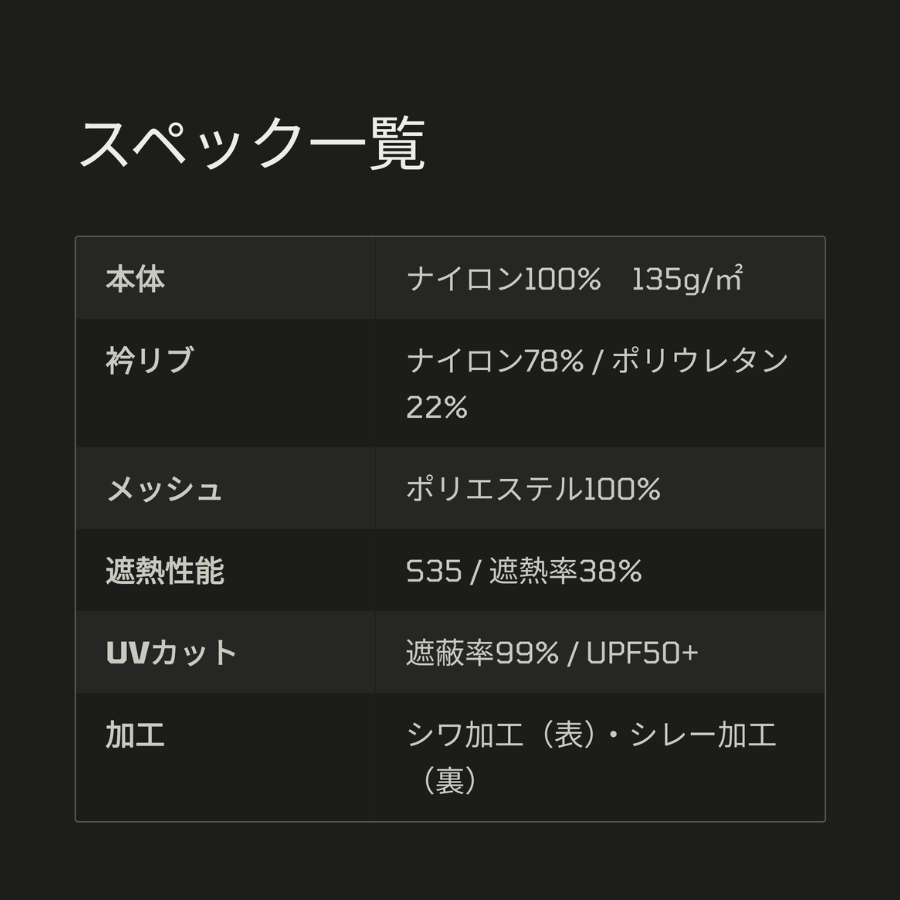Select the メッシュ row label
The height and width of the screenshot is (900, 900).
coord(164,489)
